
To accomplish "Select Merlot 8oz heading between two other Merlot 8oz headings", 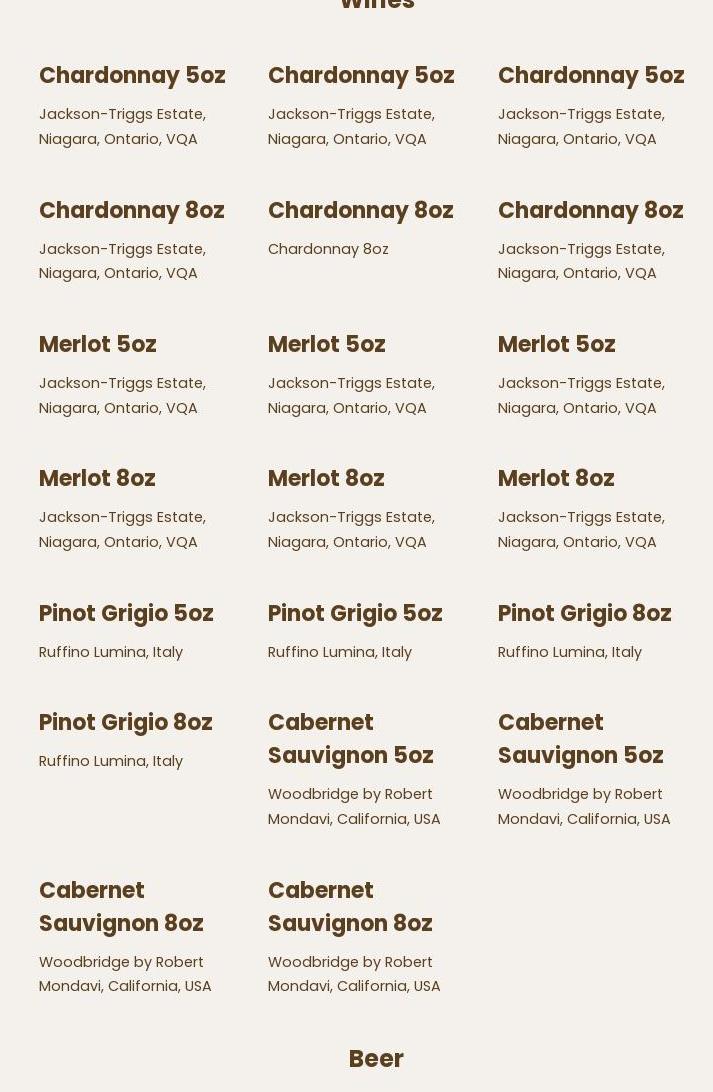I will pyautogui.click(x=326, y=478).
